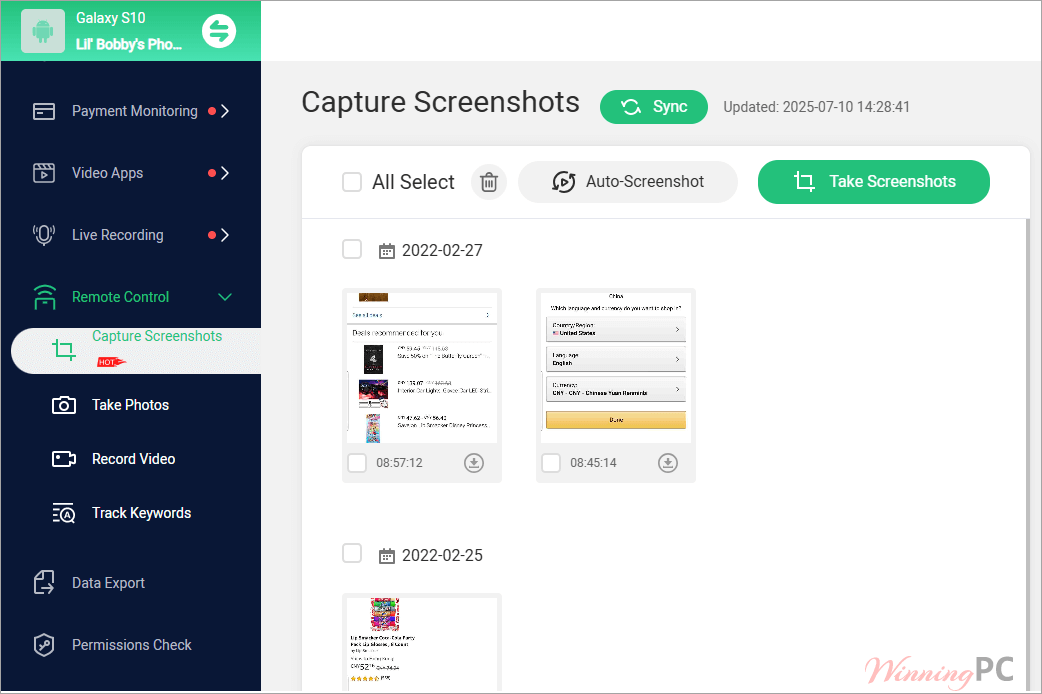Expand Payment Monitoring chevron

coord(225,111)
